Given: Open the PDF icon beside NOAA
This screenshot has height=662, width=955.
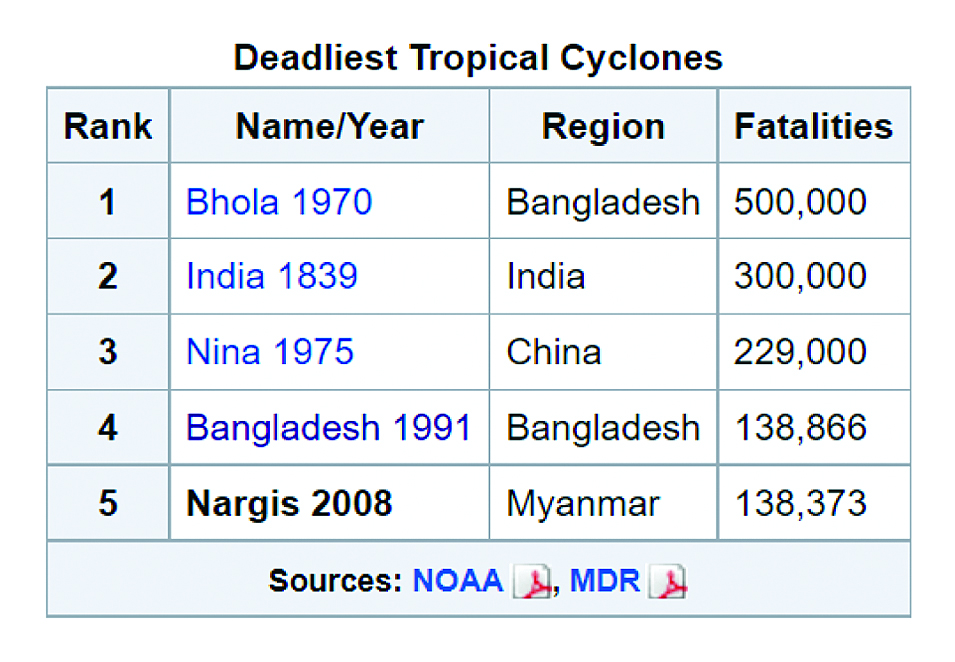Looking at the screenshot, I should coord(532,581).
